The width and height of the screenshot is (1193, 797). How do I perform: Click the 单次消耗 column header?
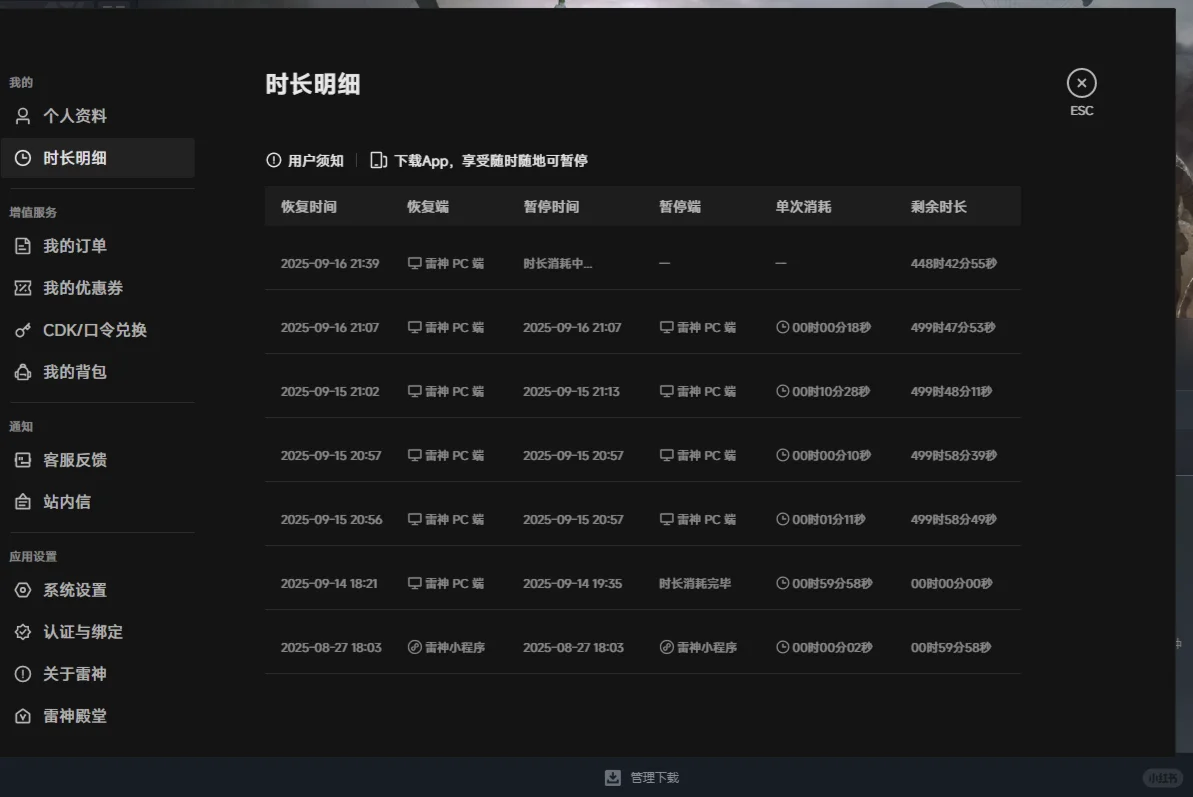point(803,207)
